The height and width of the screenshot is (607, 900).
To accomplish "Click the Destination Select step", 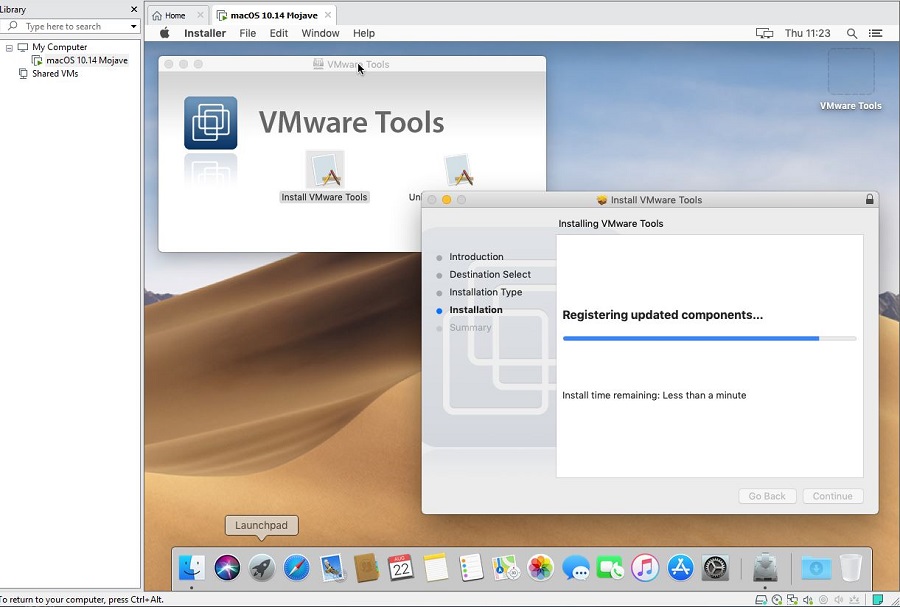I will (490, 274).
